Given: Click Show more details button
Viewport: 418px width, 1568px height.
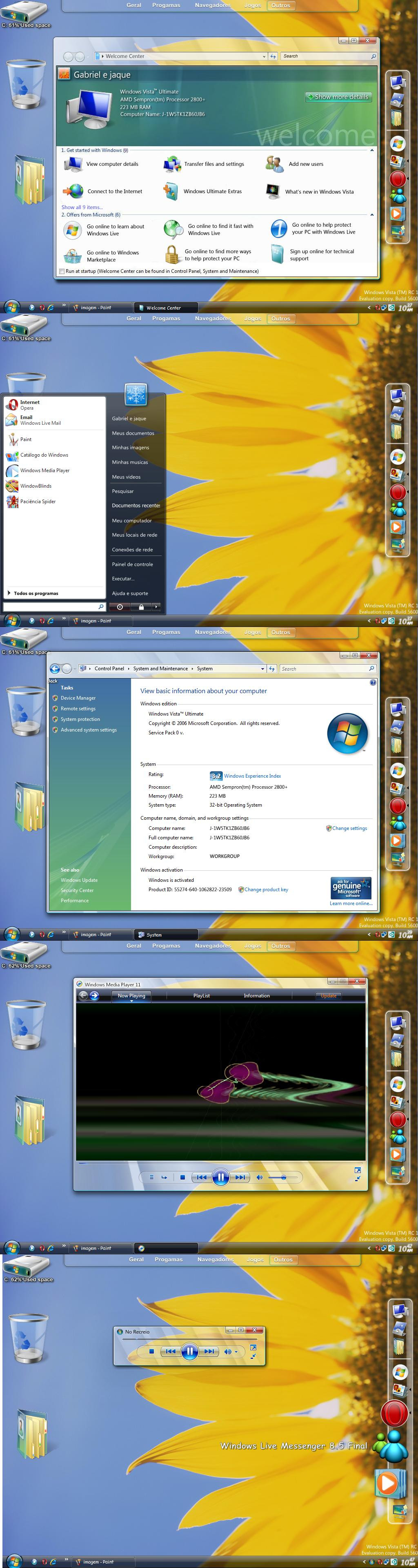Looking at the screenshot, I should 338,97.
